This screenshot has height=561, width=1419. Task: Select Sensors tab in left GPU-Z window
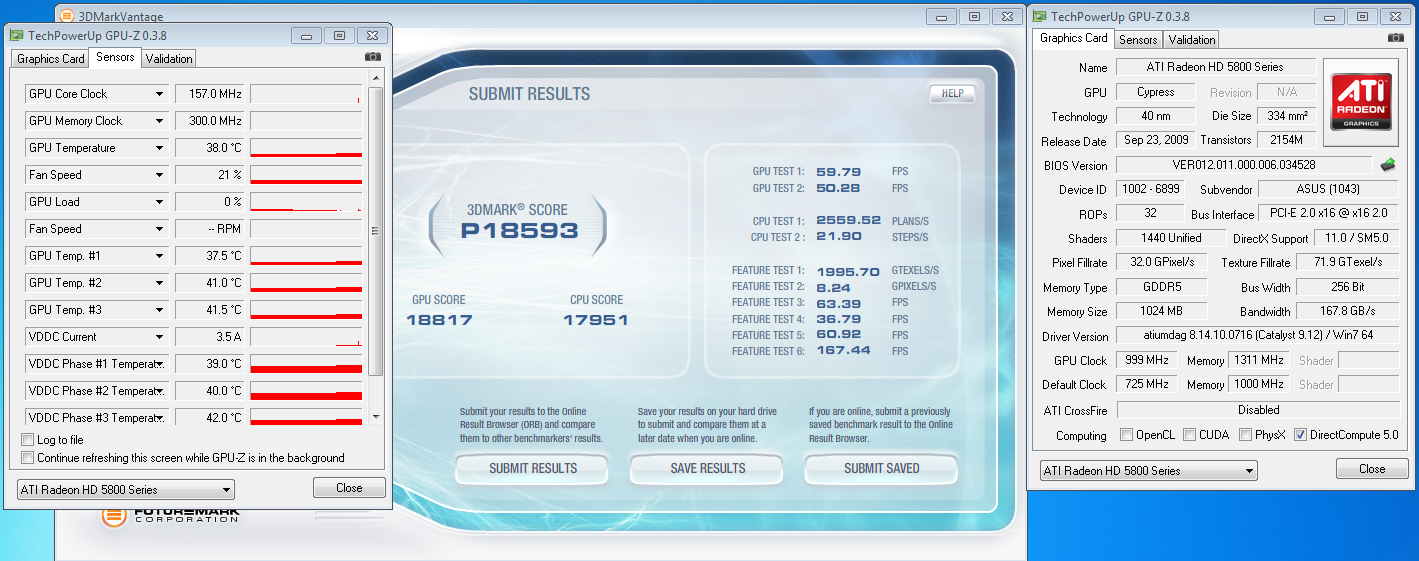click(x=115, y=58)
